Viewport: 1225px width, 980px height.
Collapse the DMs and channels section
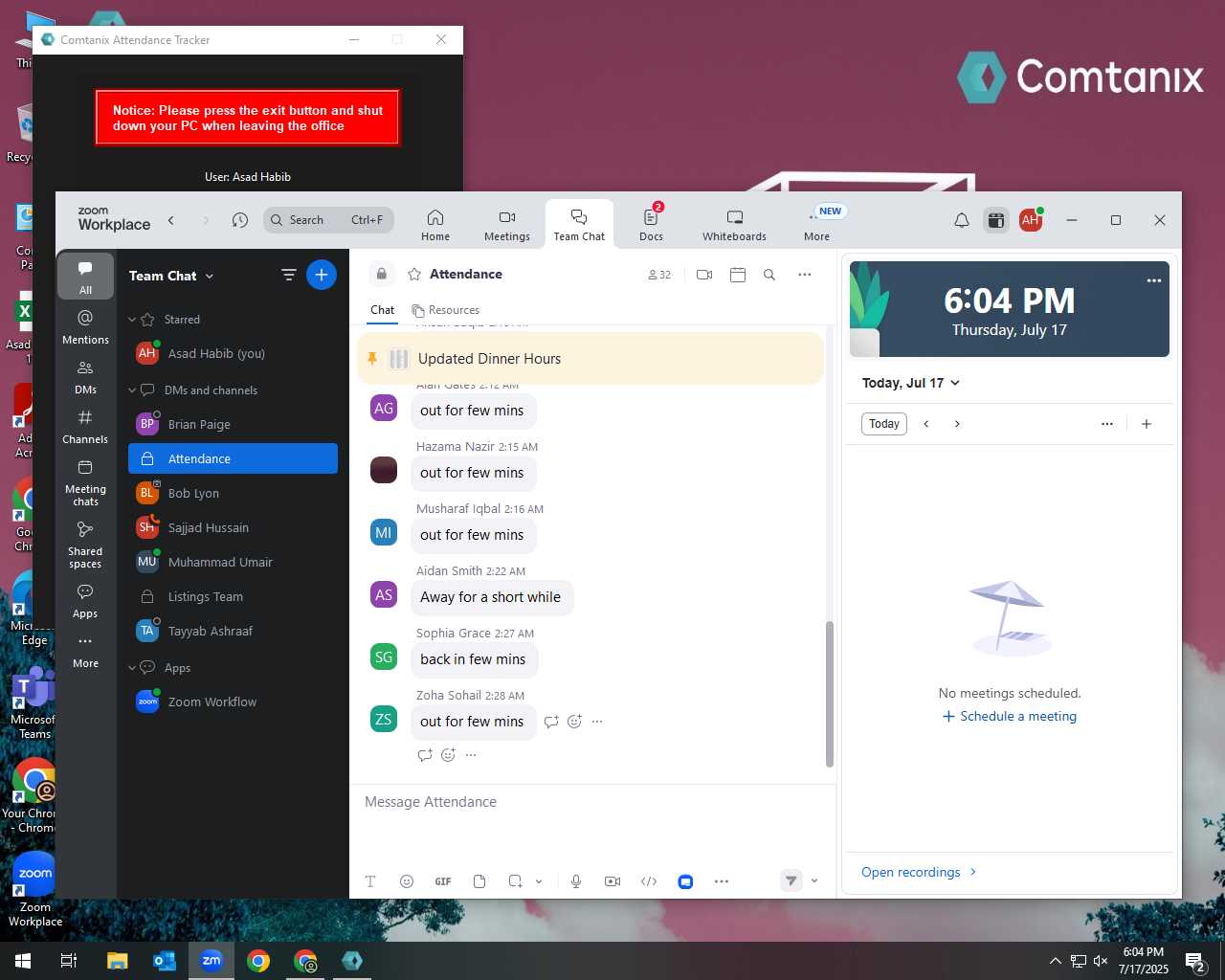[133, 390]
